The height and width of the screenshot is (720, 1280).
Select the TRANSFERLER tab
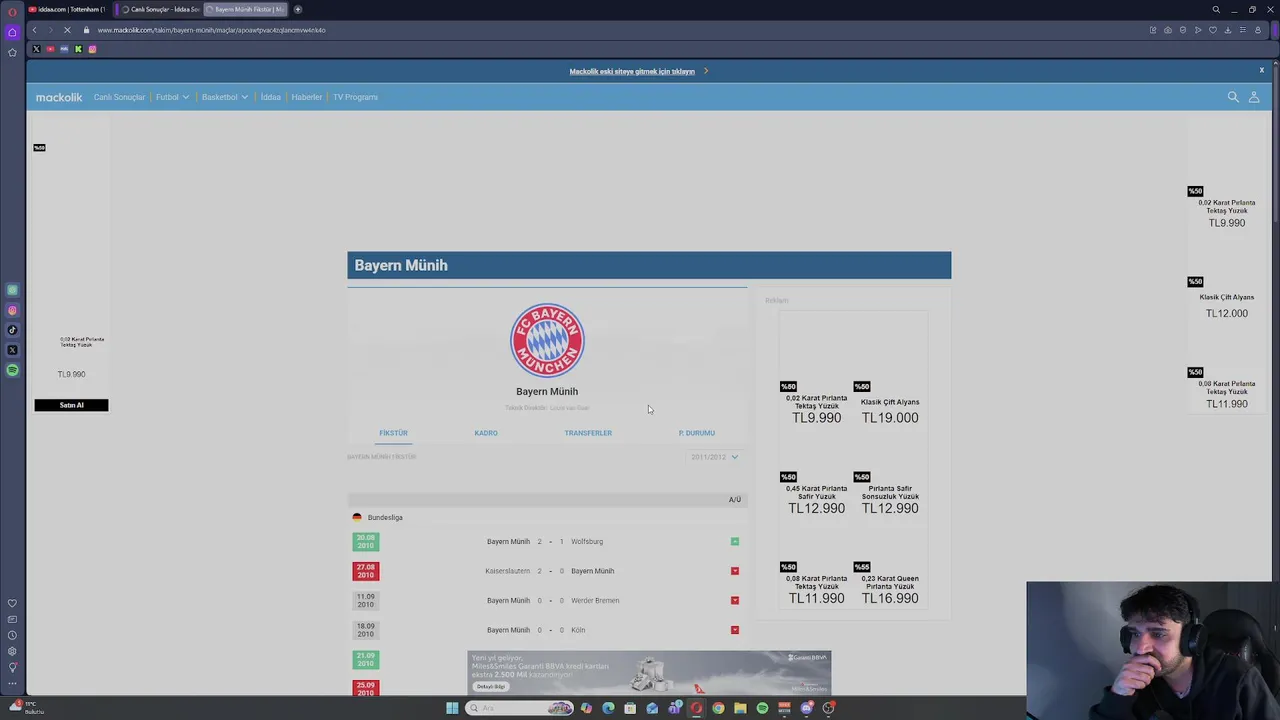point(588,433)
